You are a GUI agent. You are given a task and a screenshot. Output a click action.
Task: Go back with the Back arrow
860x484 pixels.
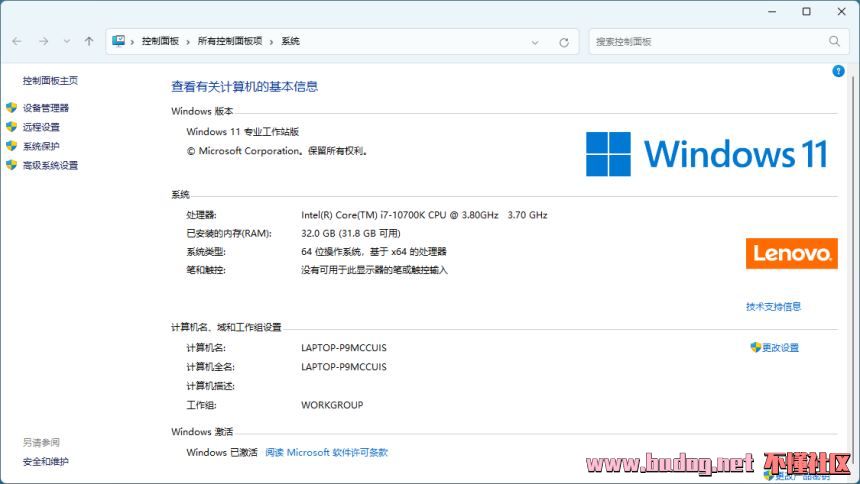tap(17, 41)
